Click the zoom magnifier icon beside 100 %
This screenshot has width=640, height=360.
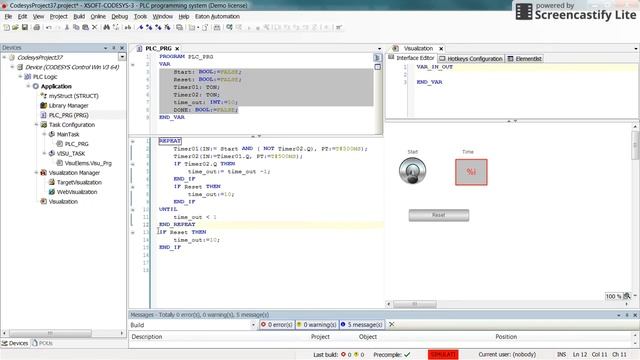[627, 296]
